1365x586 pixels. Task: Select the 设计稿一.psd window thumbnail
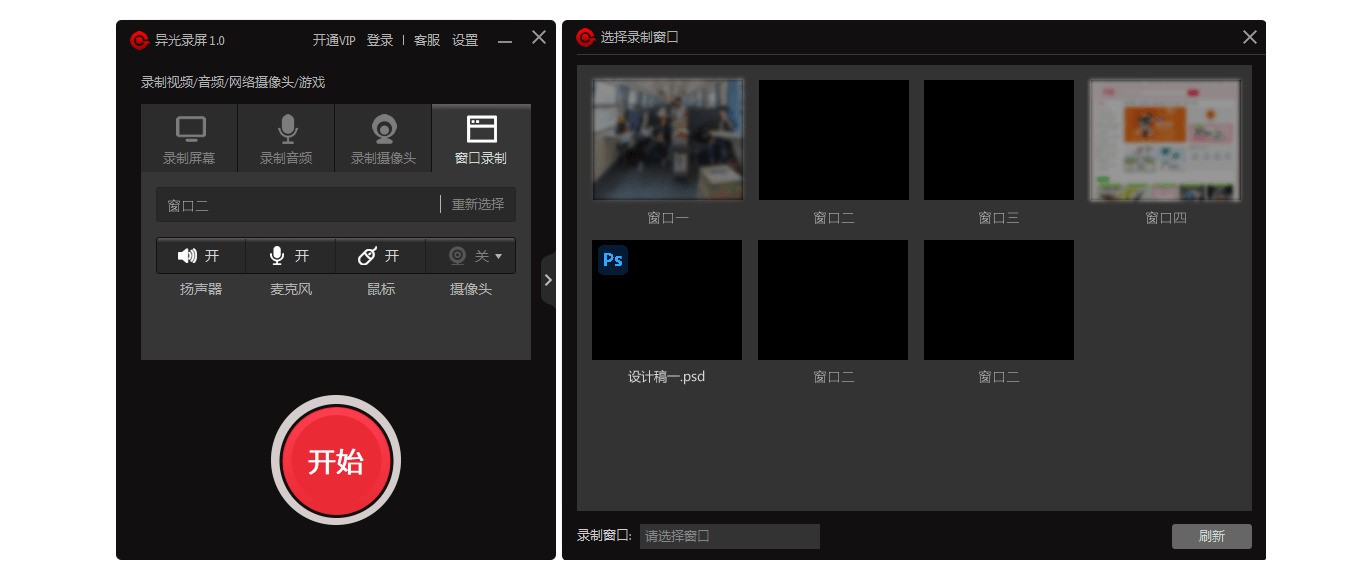pyautogui.click(x=667, y=300)
